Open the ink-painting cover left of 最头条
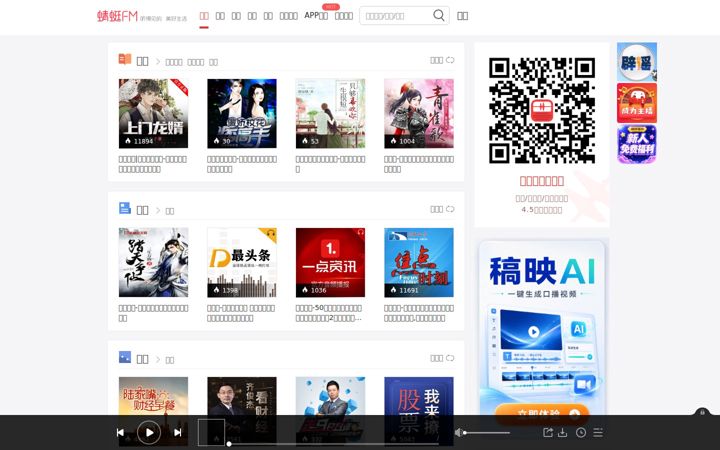Viewport: 720px width, 450px height. 153,262
